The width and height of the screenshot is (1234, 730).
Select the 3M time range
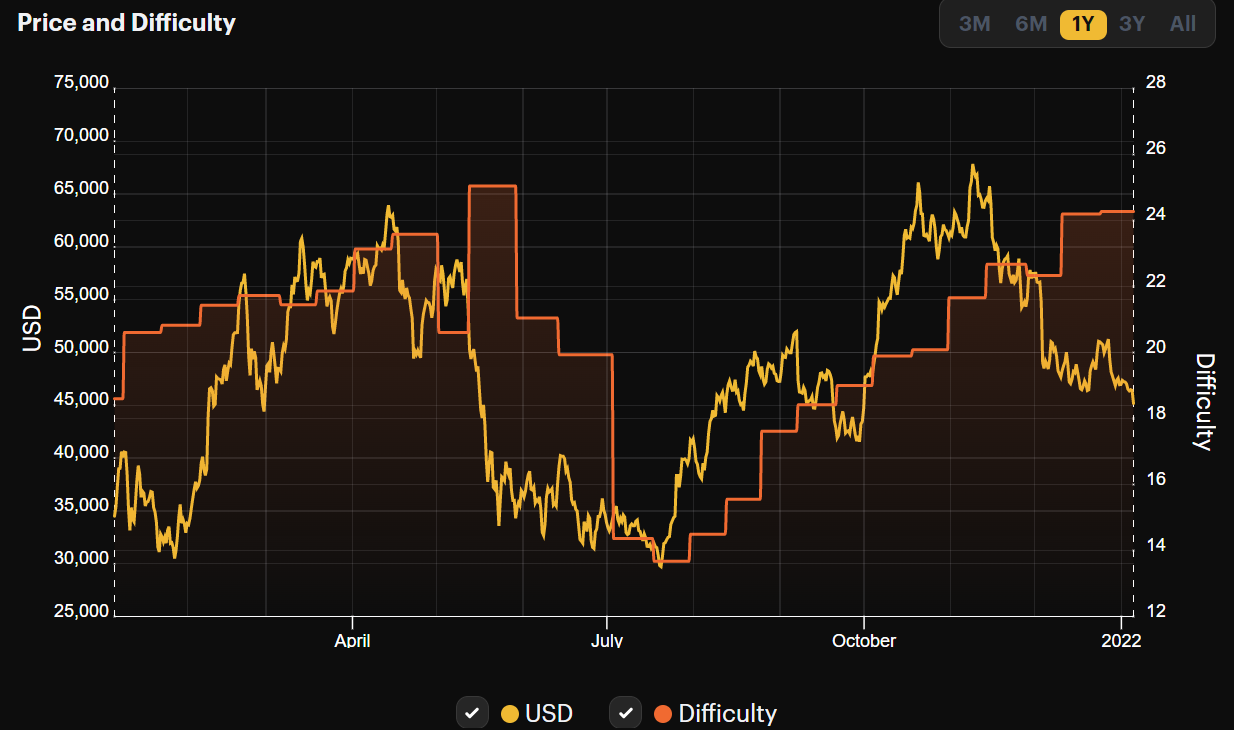tap(975, 23)
